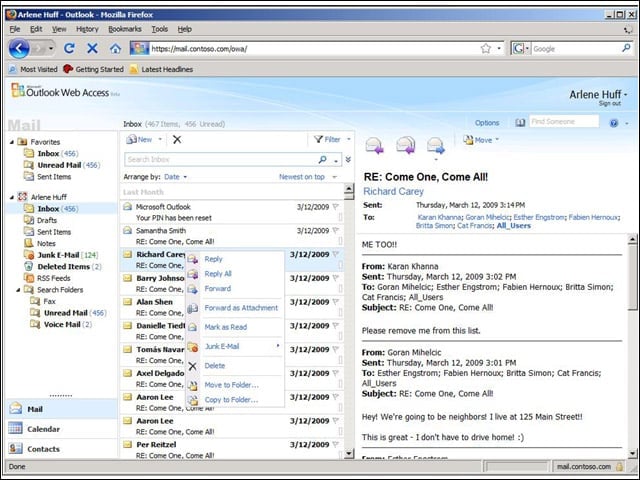640x480 pixels.
Task: Toggle the flag on the Tomás Navarro message
Action: 336,349
